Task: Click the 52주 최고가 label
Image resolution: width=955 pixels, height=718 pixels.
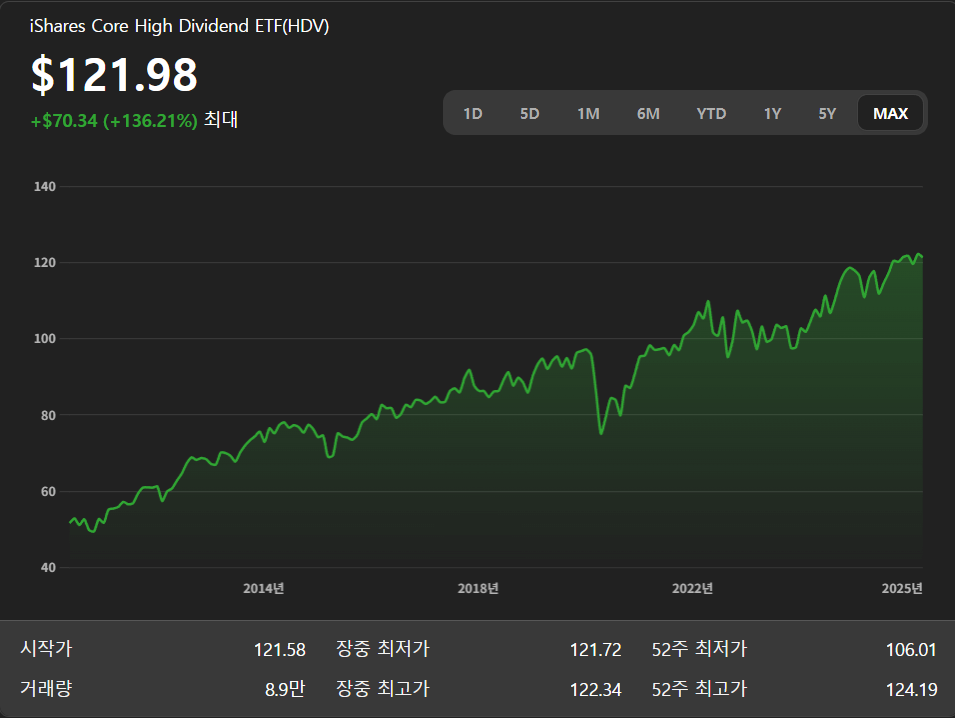Action: pyautogui.click(x=699, y=688)
